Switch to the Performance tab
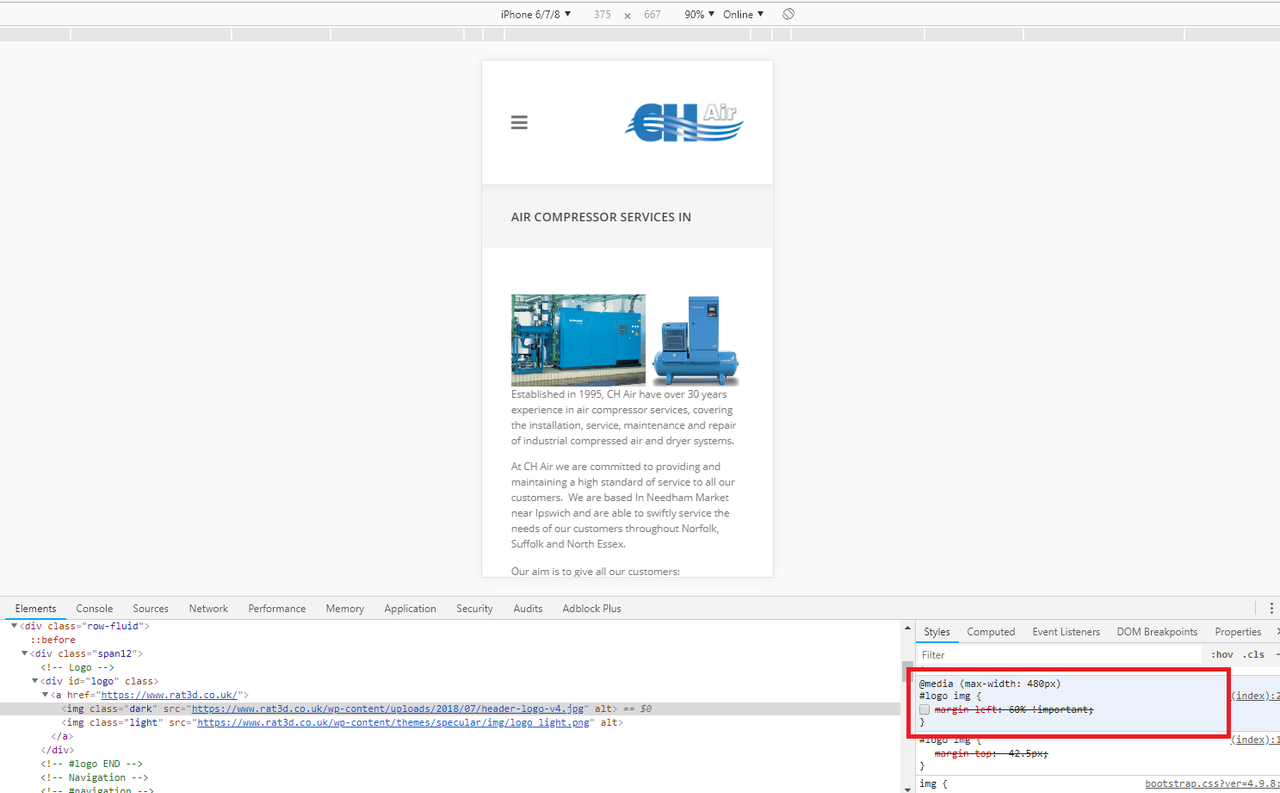The height and width of the screenshot is (793, 1280). click(277, 608)
